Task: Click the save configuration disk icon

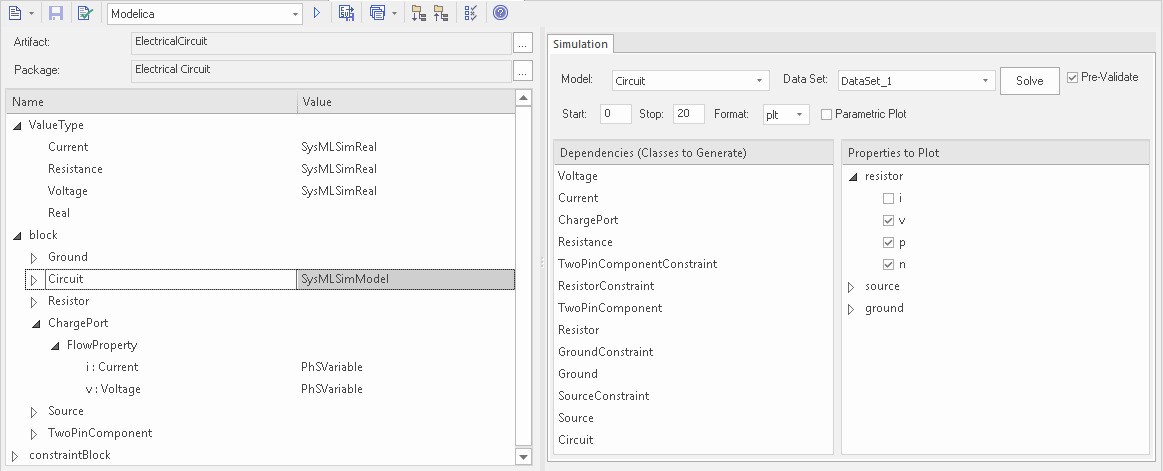Action: [57, 13]
